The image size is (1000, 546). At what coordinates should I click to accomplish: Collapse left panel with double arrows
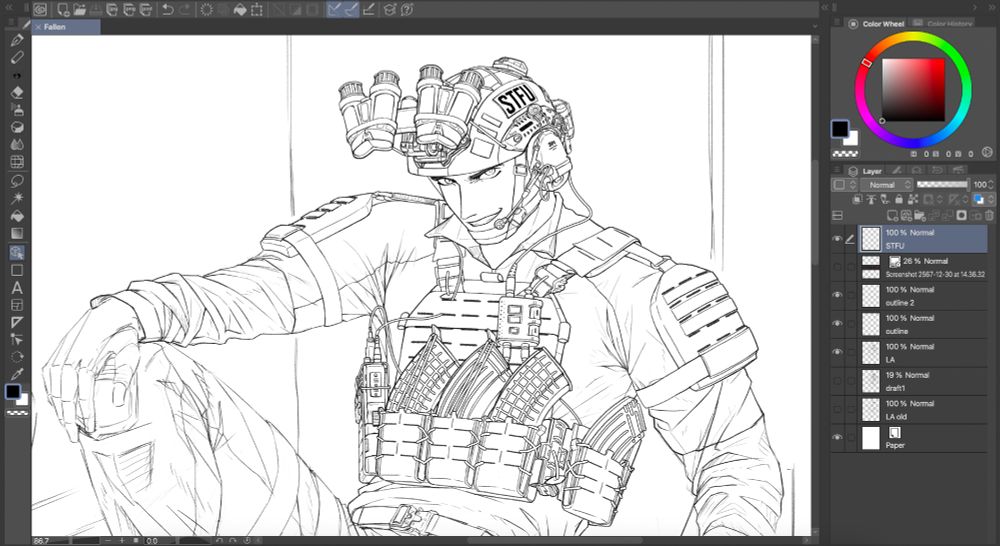[9, 7]
